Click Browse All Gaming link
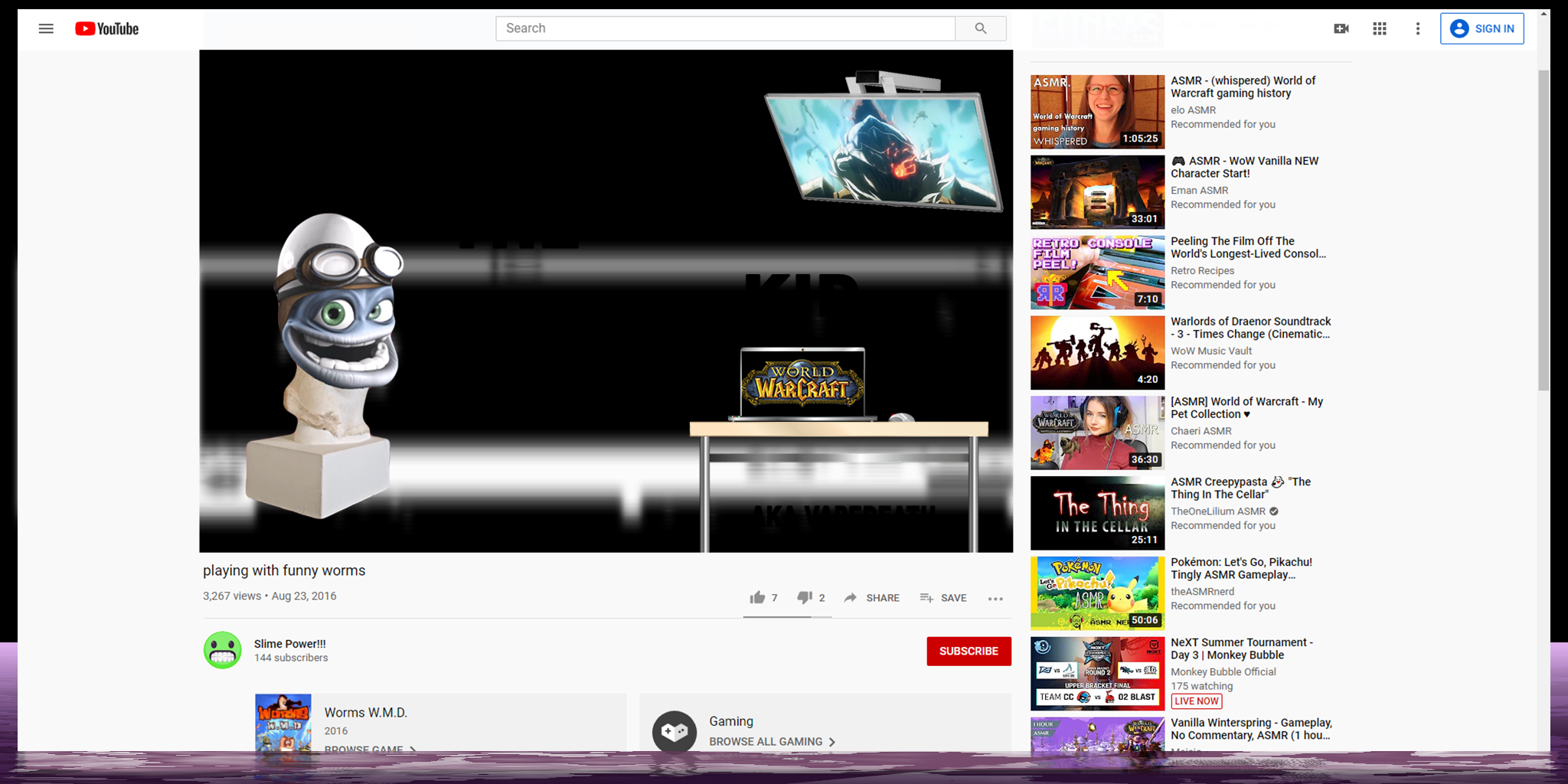1568x784 pixels. 772,742
